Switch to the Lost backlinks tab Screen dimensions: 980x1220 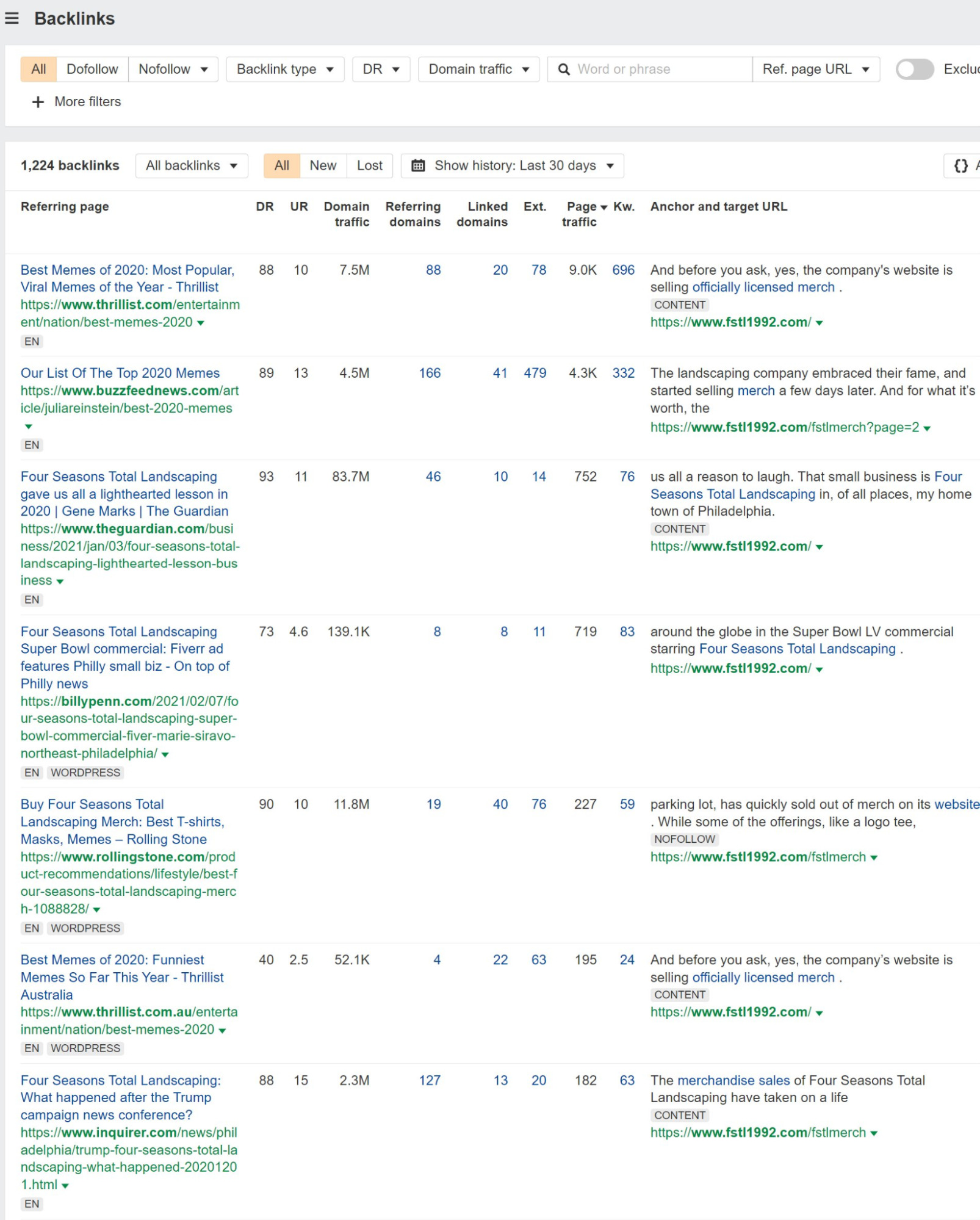369,165
